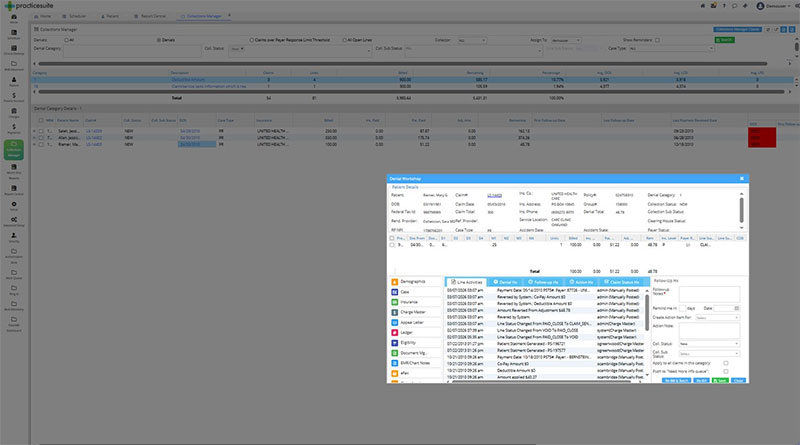Open Ledger in Denial Workshop sidebar
The width and height of the screenshot is (800, 445).
click(414, 333)
